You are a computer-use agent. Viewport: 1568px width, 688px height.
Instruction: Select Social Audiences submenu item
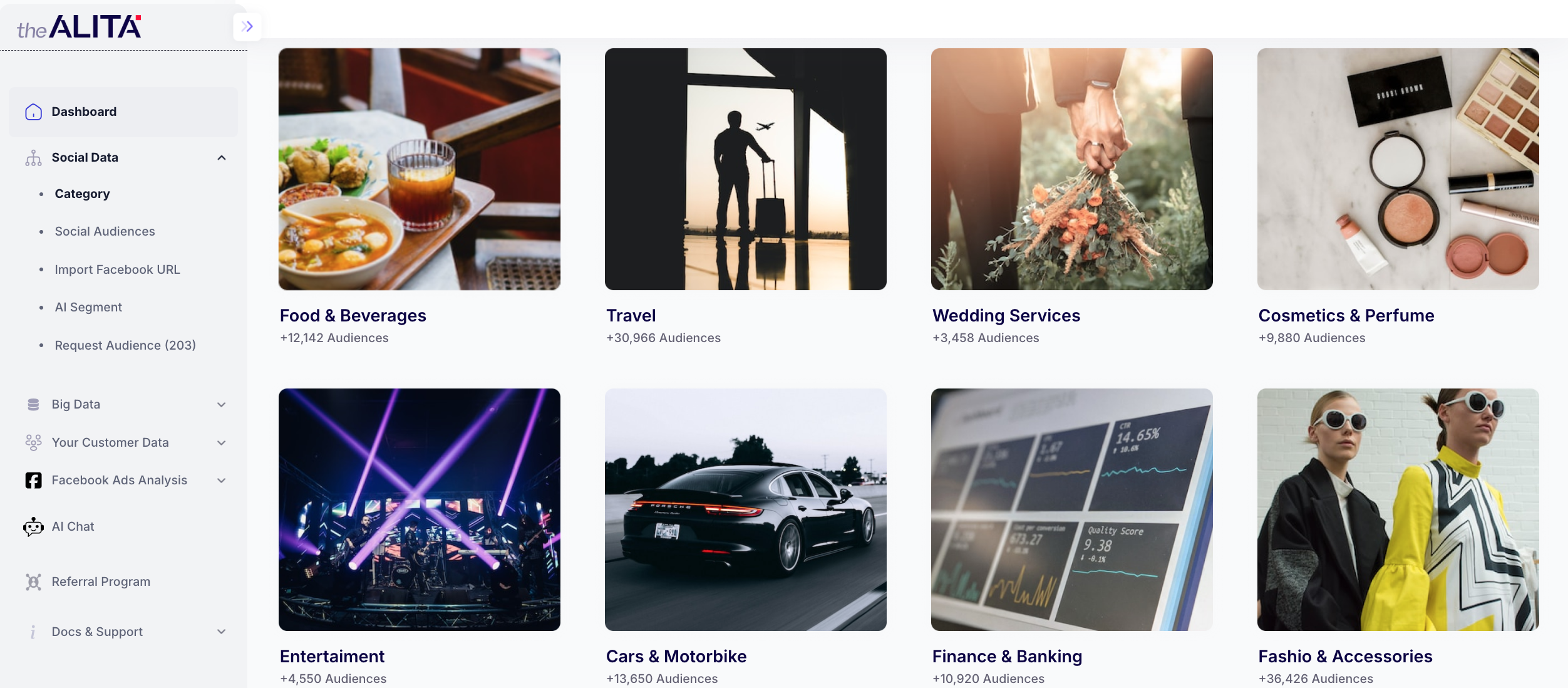pyautogui.click(x=105, y=231)
